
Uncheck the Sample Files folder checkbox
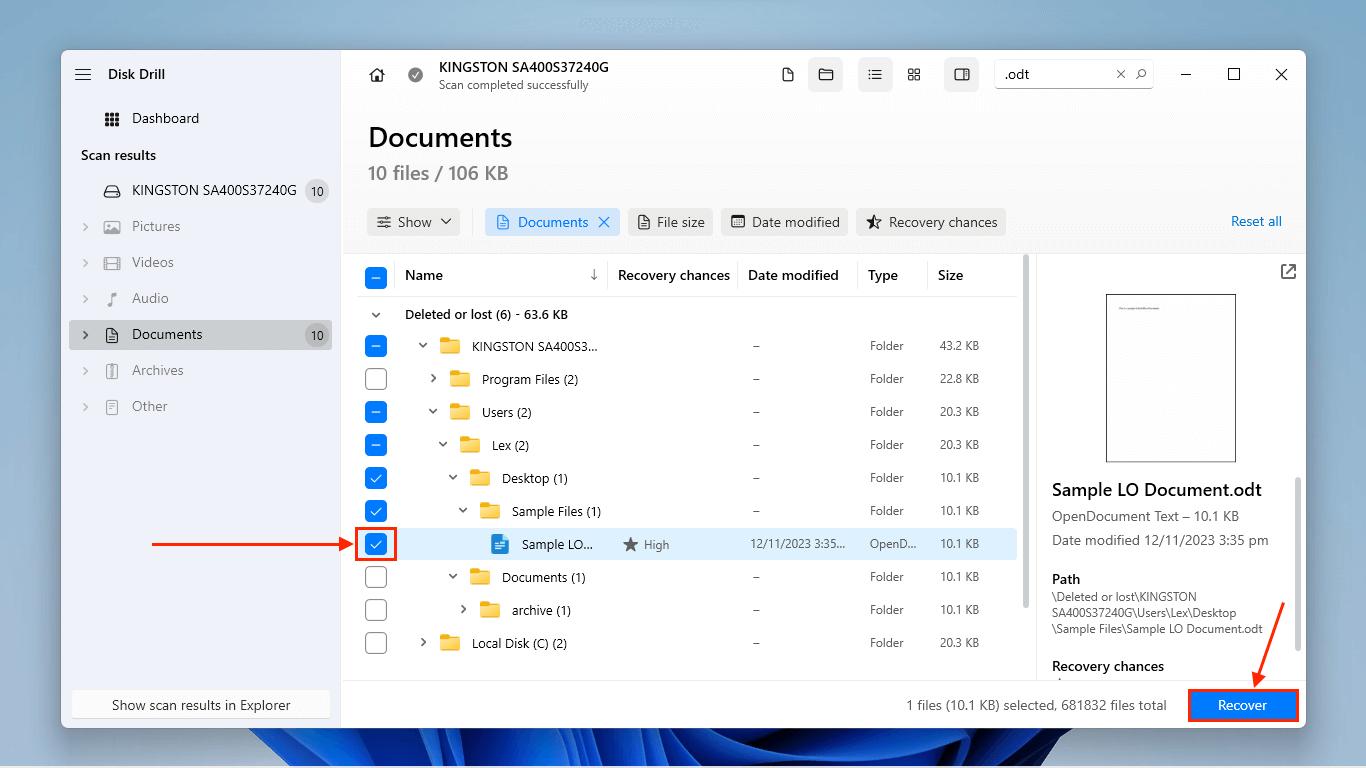point(376,511)
